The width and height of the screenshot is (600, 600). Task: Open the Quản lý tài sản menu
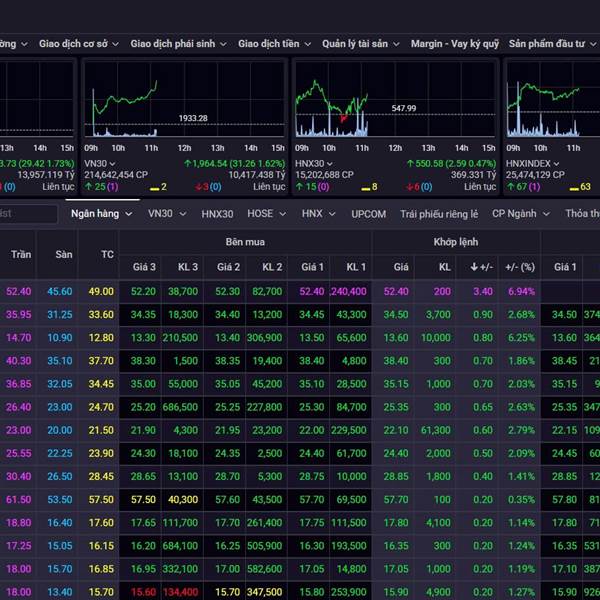[361, 44]
